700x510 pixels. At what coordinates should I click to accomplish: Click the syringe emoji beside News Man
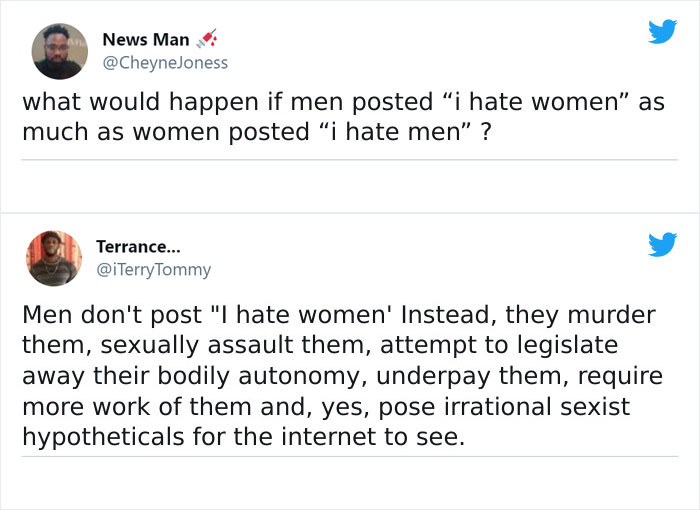click(208, 40)
